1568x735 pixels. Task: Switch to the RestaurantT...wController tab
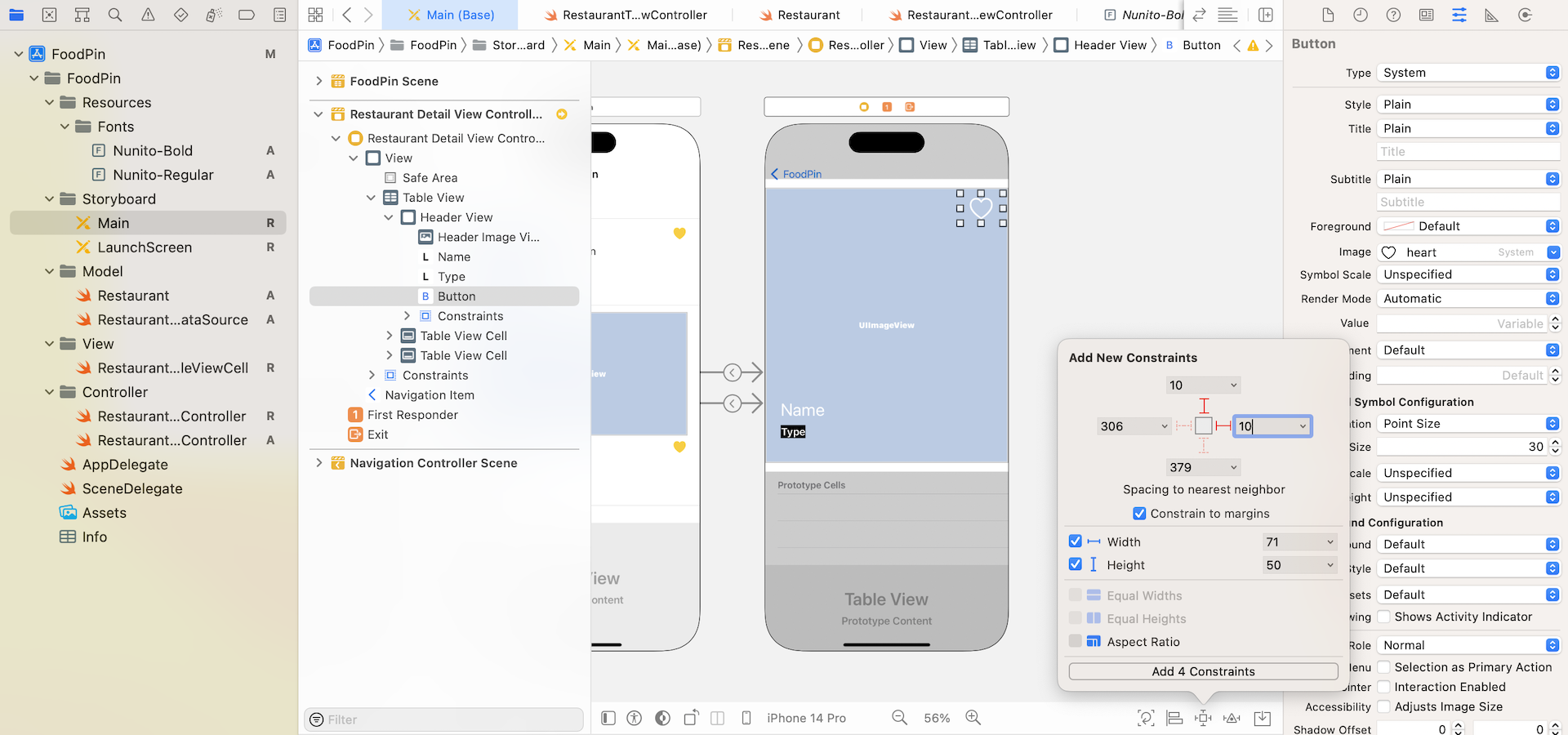pyautogui.click(x=626, y=15)
